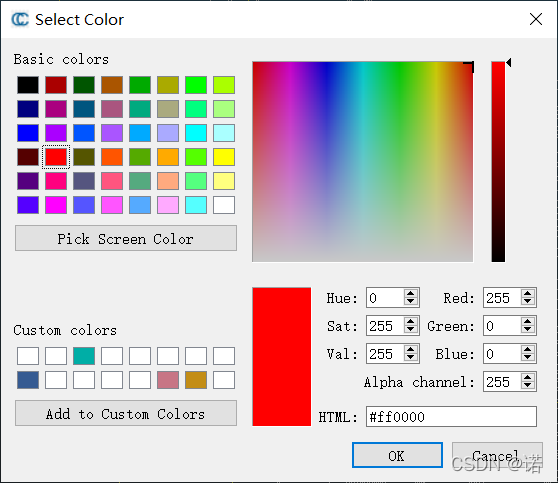Click the middle of the brightness value slider
Viewport: 558px width, 483px height.
click(498, 162)
